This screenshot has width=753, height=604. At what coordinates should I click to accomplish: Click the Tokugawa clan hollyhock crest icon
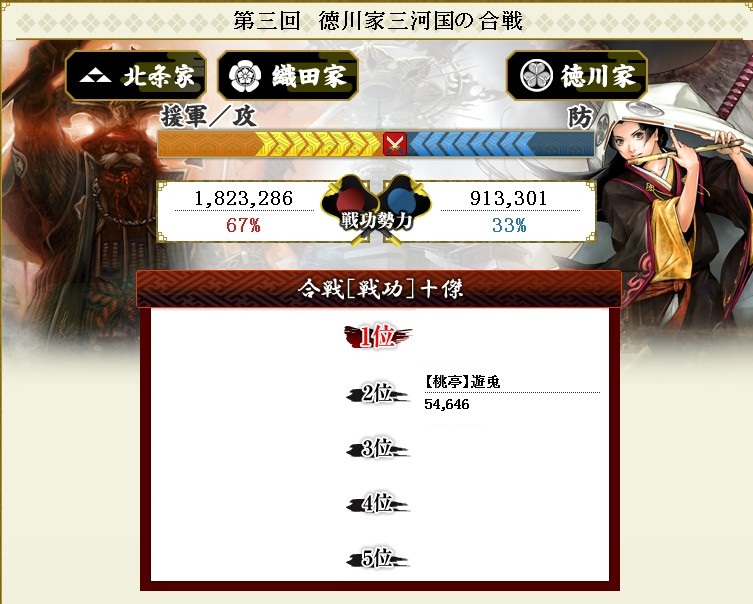point(535,75)
